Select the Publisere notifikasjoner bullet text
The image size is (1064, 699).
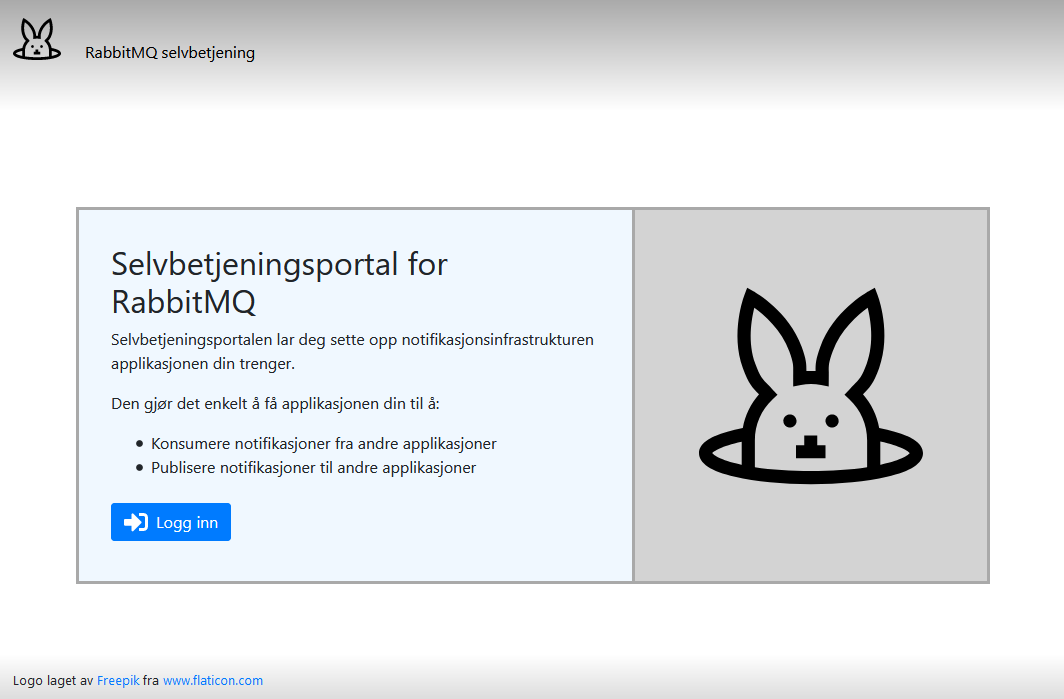(314, 468)
